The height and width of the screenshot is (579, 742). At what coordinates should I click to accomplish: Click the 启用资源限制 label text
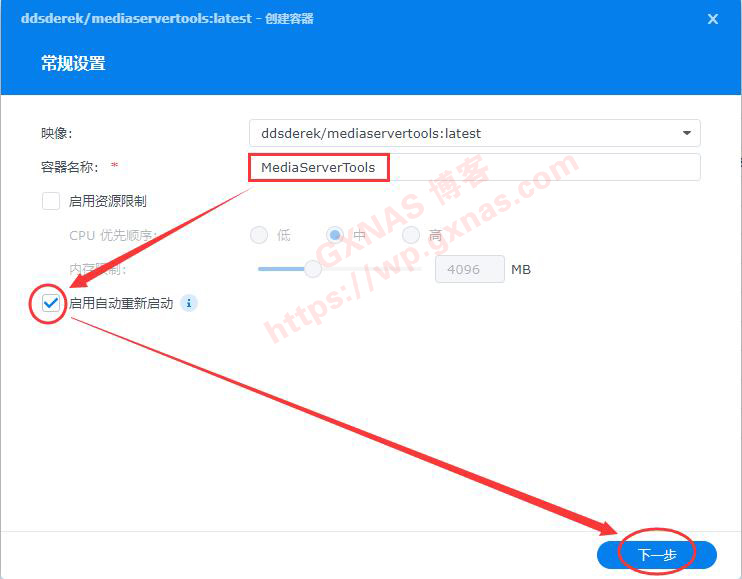coord(108,201)
